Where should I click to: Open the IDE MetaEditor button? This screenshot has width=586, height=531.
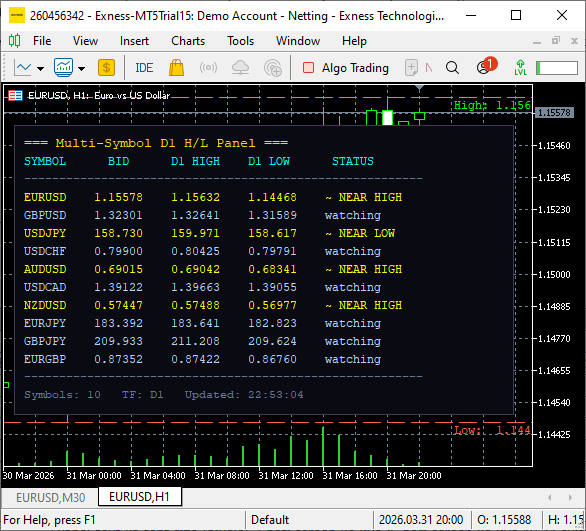144,68
